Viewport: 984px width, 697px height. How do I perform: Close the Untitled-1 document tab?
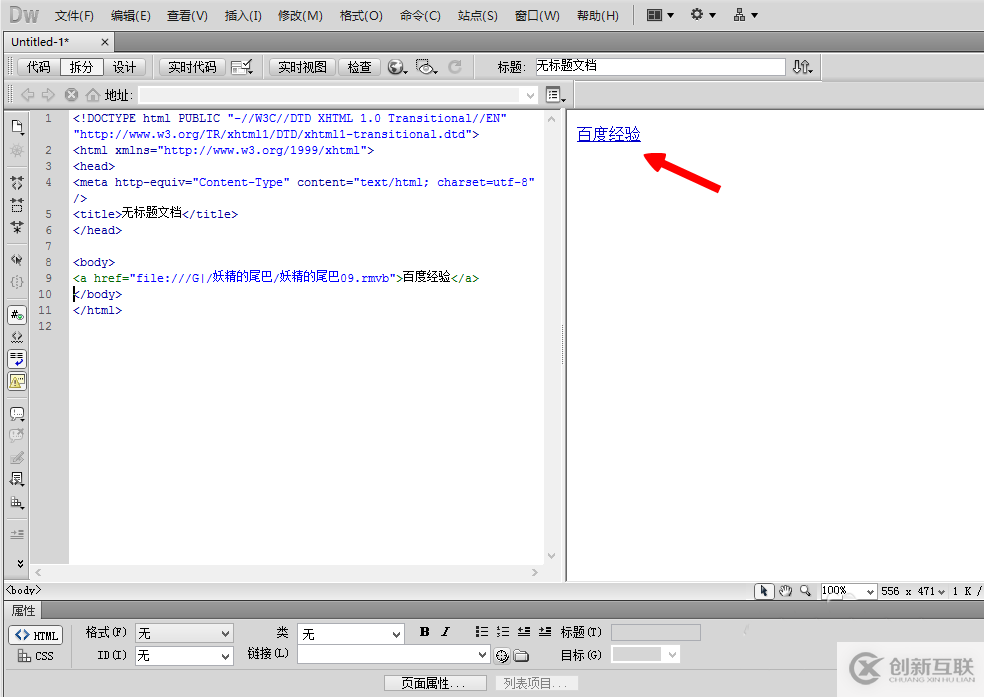[x=105, y=42]
